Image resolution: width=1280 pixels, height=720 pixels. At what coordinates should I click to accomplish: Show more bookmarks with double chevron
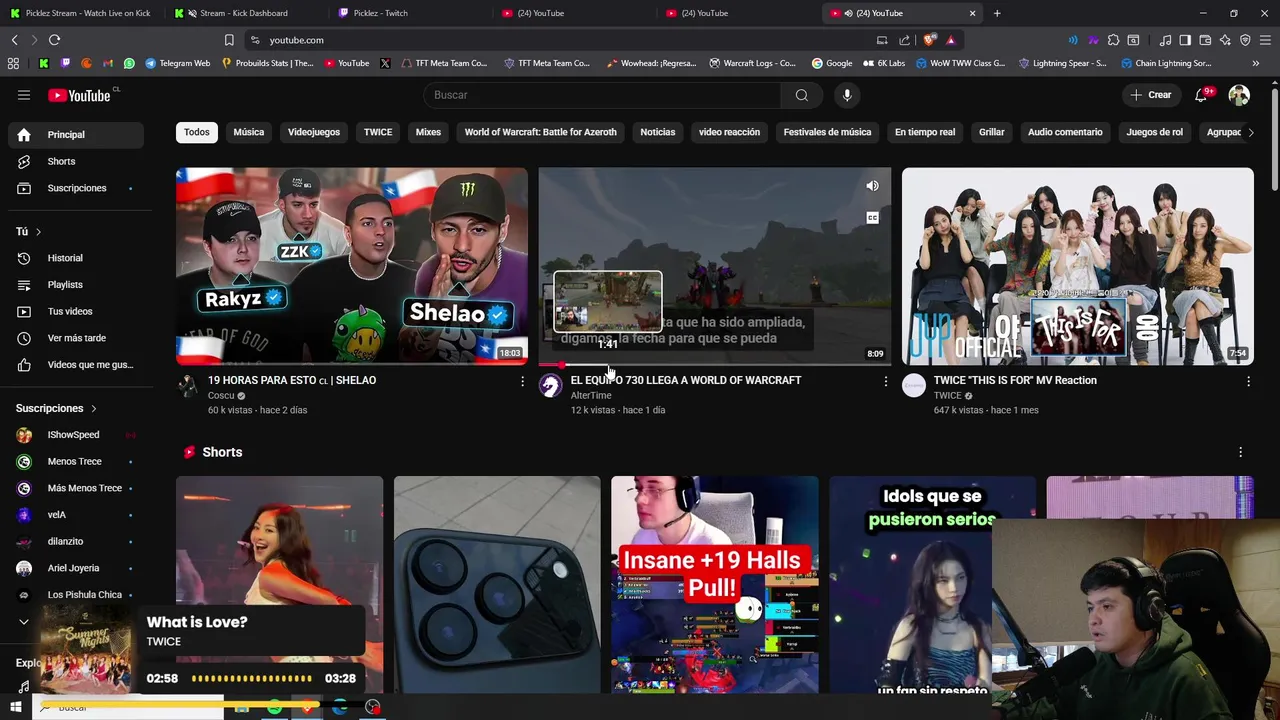pyautogui.click(x=1255, y=63)
